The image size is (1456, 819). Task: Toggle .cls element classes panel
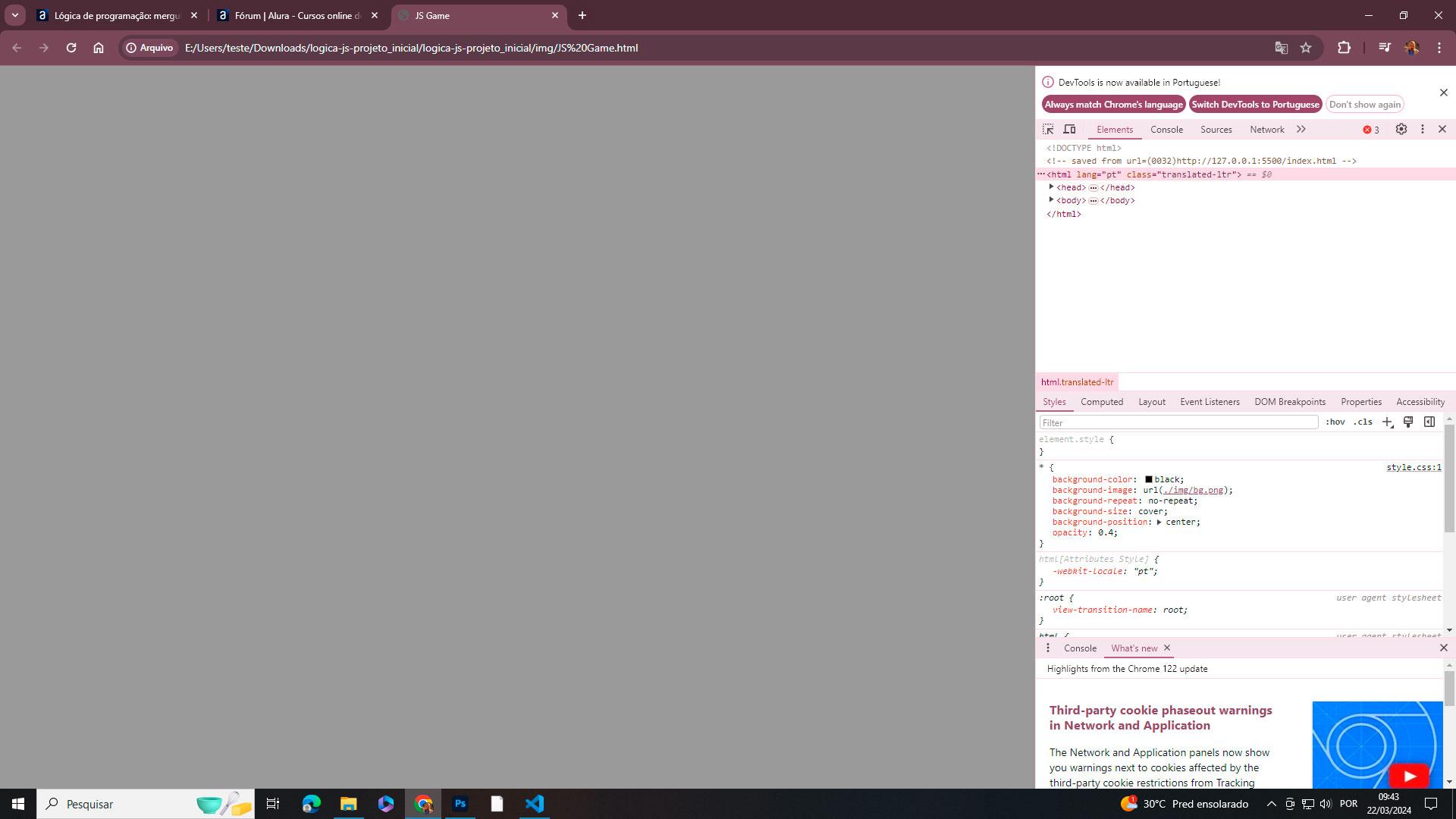1363,422
